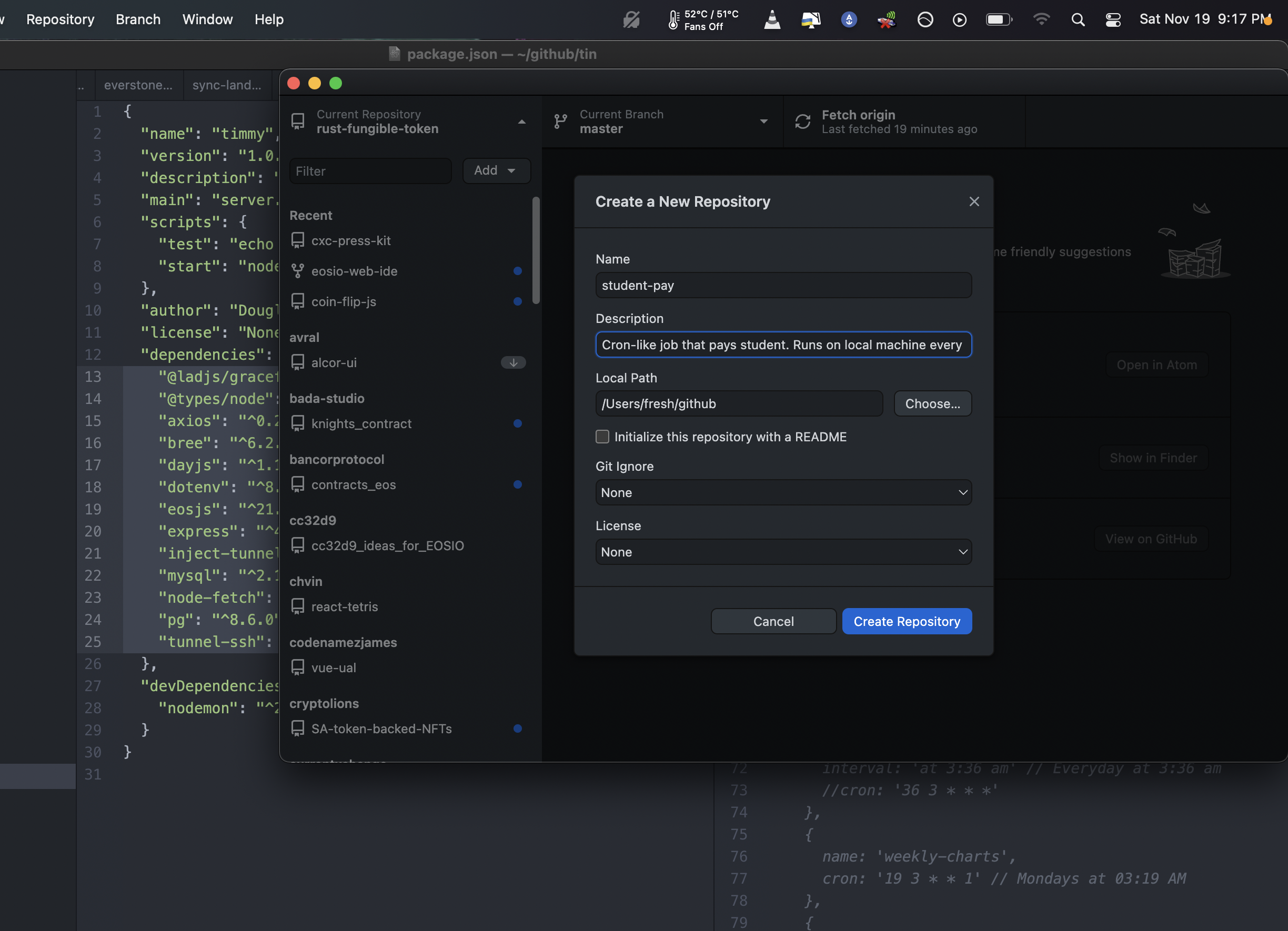The height and width of the screenshot is (931, 1288).
Task: Open Spotlight search in the menu bar
Action: click(1078, 20)
